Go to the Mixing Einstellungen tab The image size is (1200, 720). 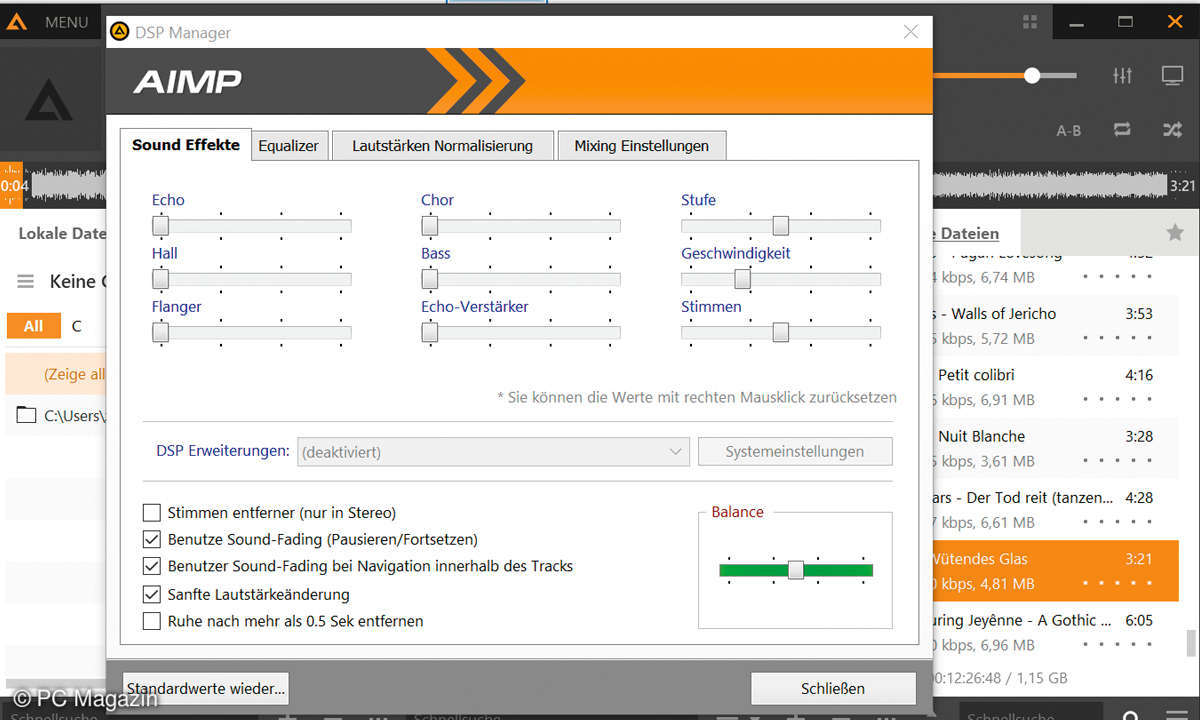point(641,146)
